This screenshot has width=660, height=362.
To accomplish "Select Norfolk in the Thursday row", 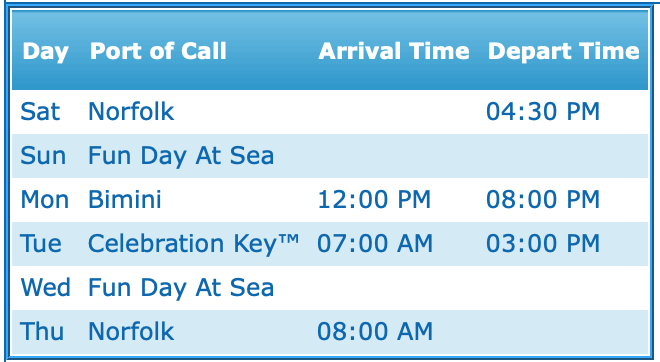I will point(131,331).
